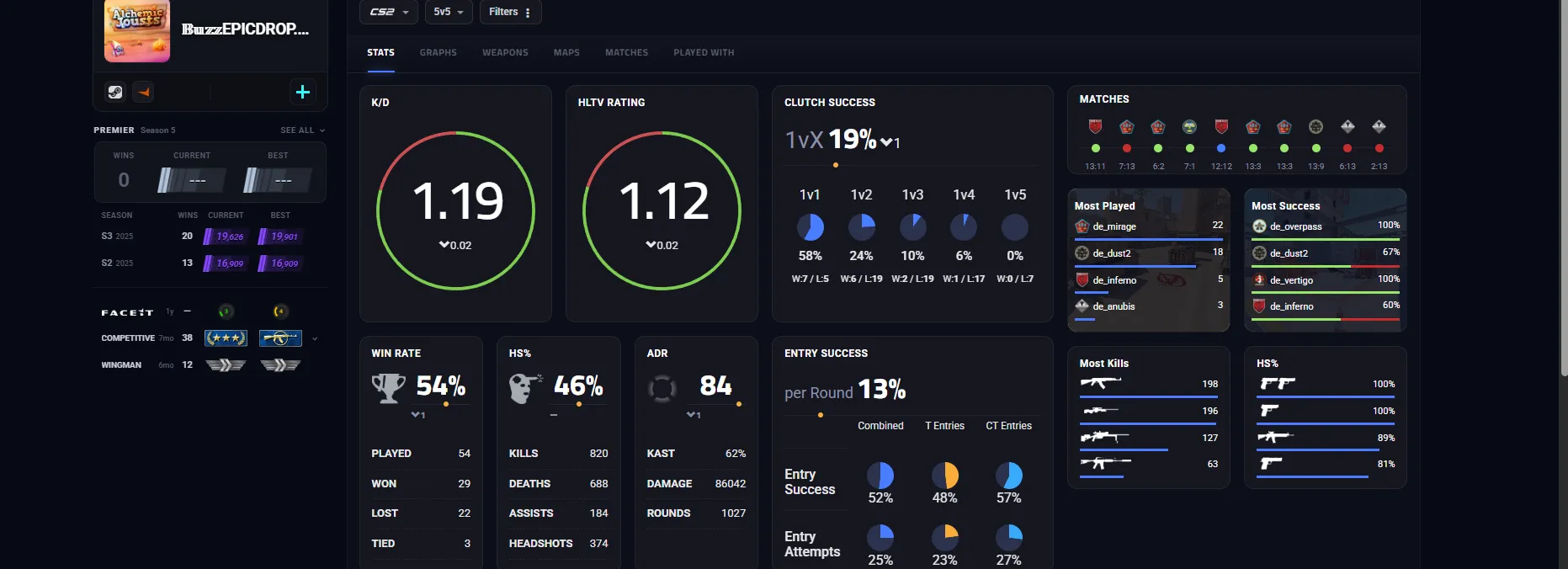The width and height of the screenshot is (1568, 569).
Task: Select the first match icon 13:11
Action: (x=1095, y=127)
